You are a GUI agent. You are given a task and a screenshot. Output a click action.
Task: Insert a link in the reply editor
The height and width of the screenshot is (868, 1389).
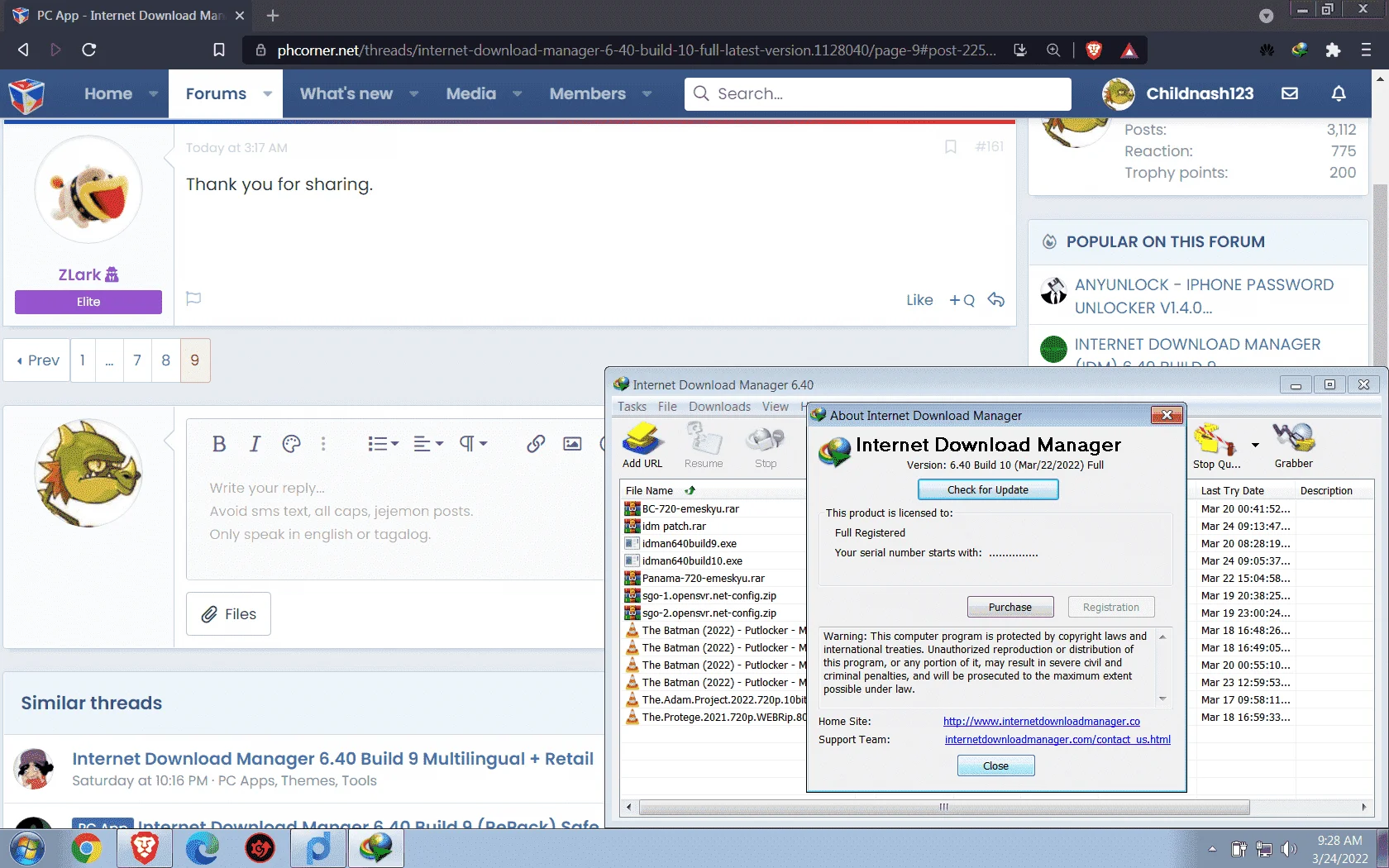tap(536, 444)
